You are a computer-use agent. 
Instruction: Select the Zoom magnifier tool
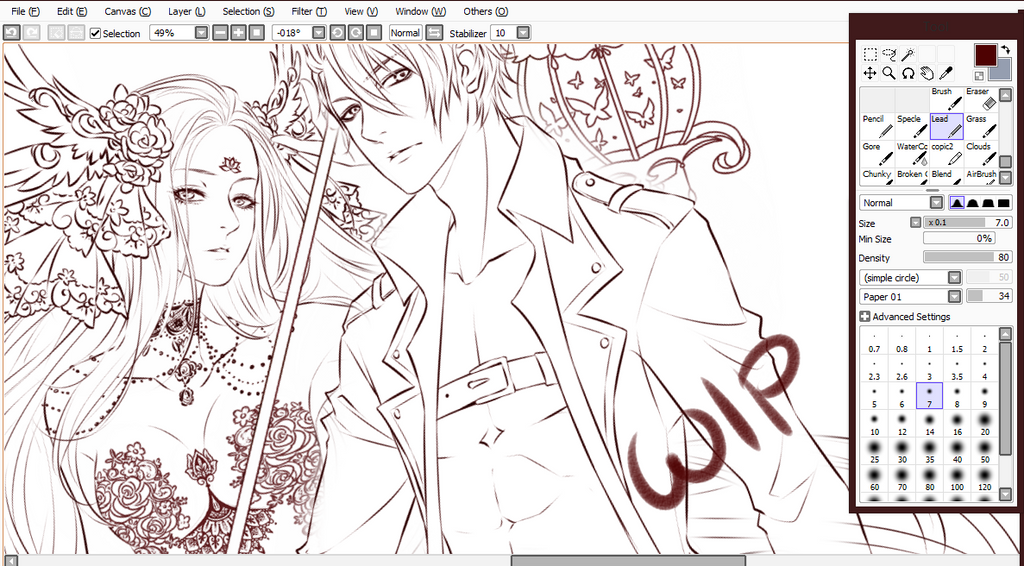coord(889,73)
